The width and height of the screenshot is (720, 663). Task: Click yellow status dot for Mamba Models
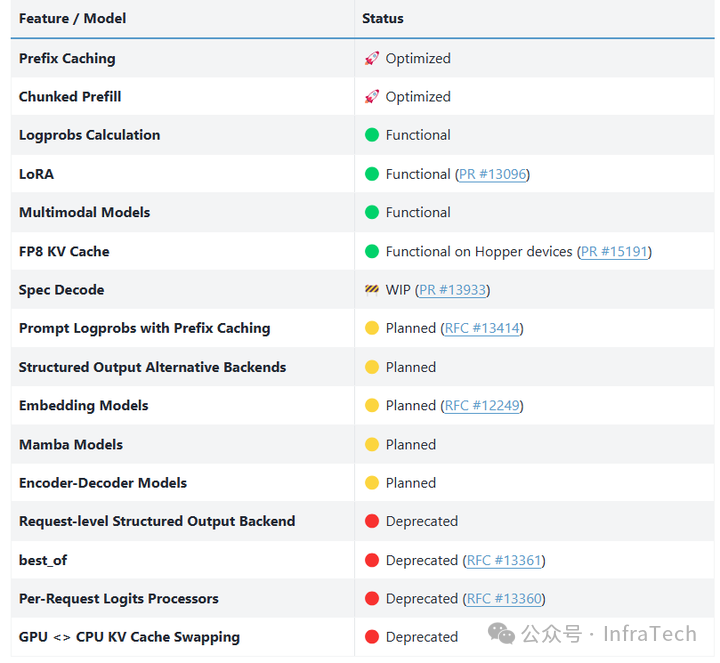[x=372, y=445]
